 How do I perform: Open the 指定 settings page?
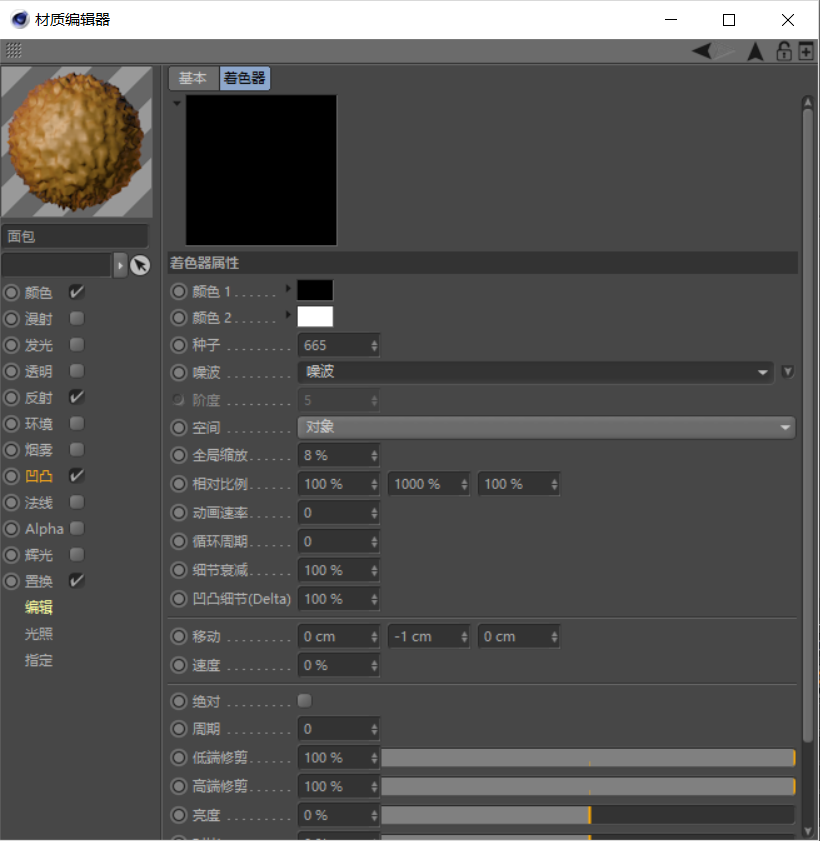tap(39, 660)
